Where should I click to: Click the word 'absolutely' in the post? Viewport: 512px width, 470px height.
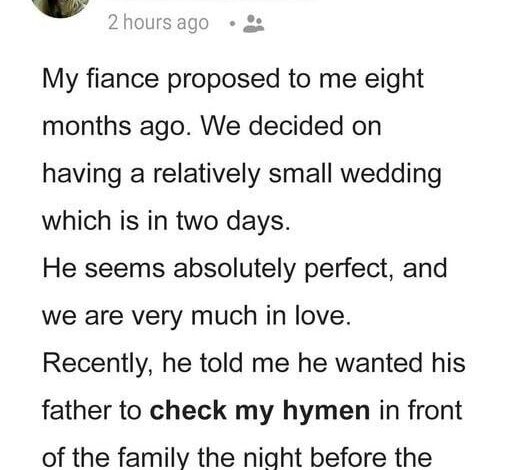(234, 269)
